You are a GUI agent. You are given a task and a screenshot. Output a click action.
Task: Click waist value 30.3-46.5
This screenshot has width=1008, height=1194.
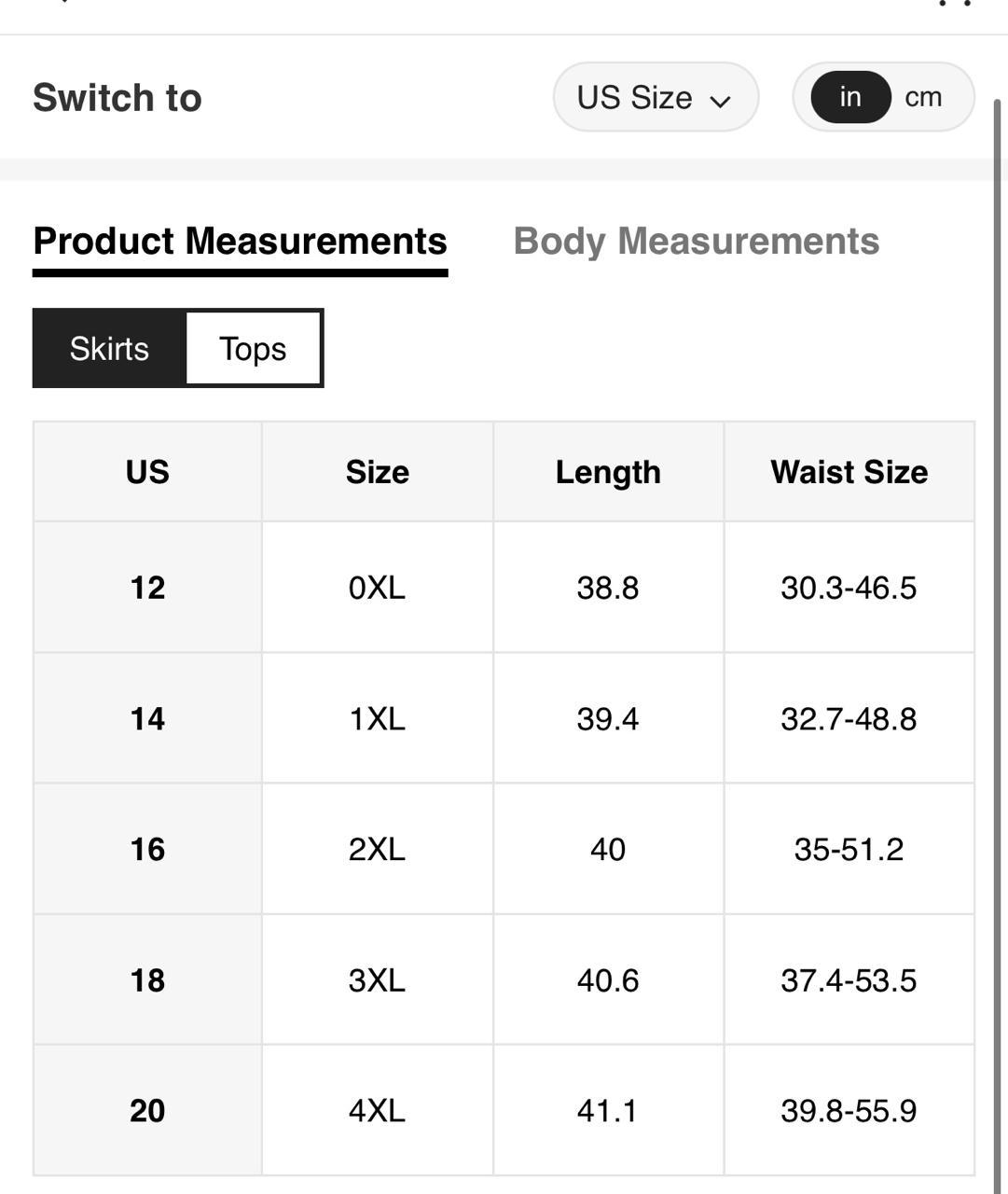click(x=849, y=588)
